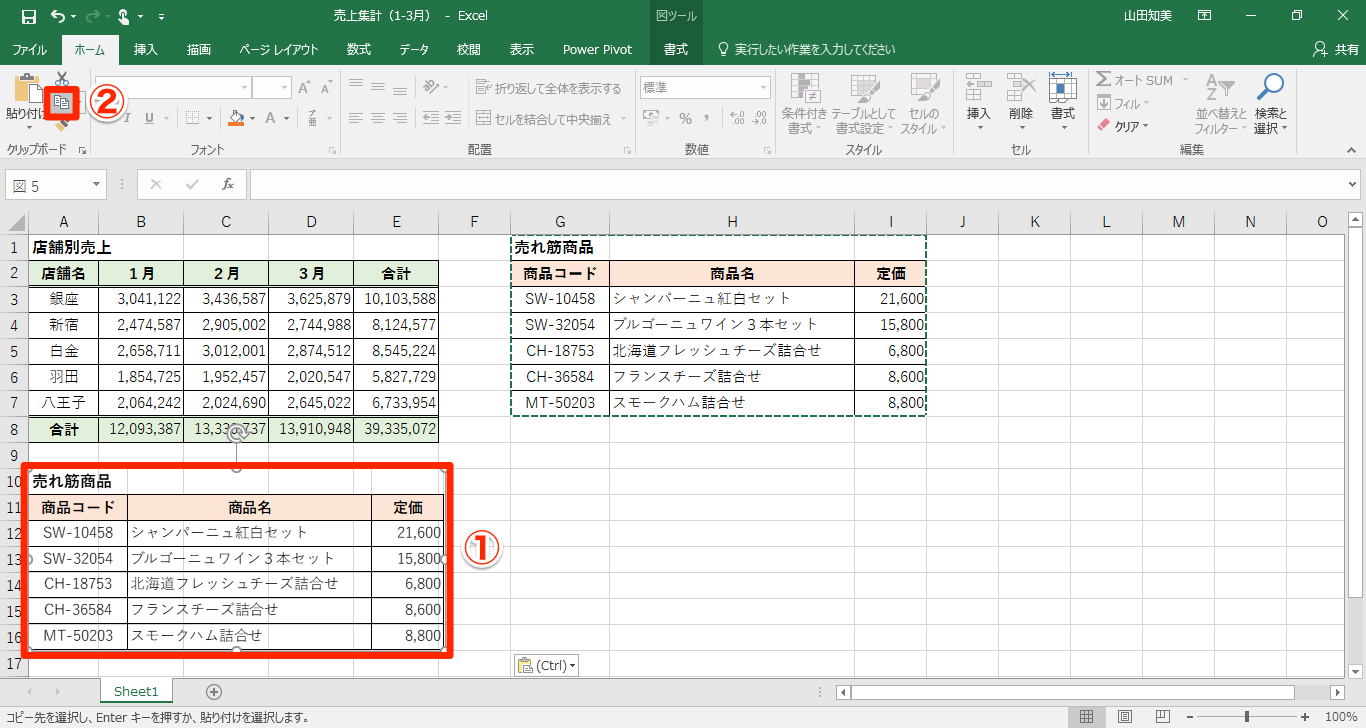This screenshot has width=1366, height=728.
Task: Click the fx insert function icon
Action: pyautogui.click(x=228, y=185)
